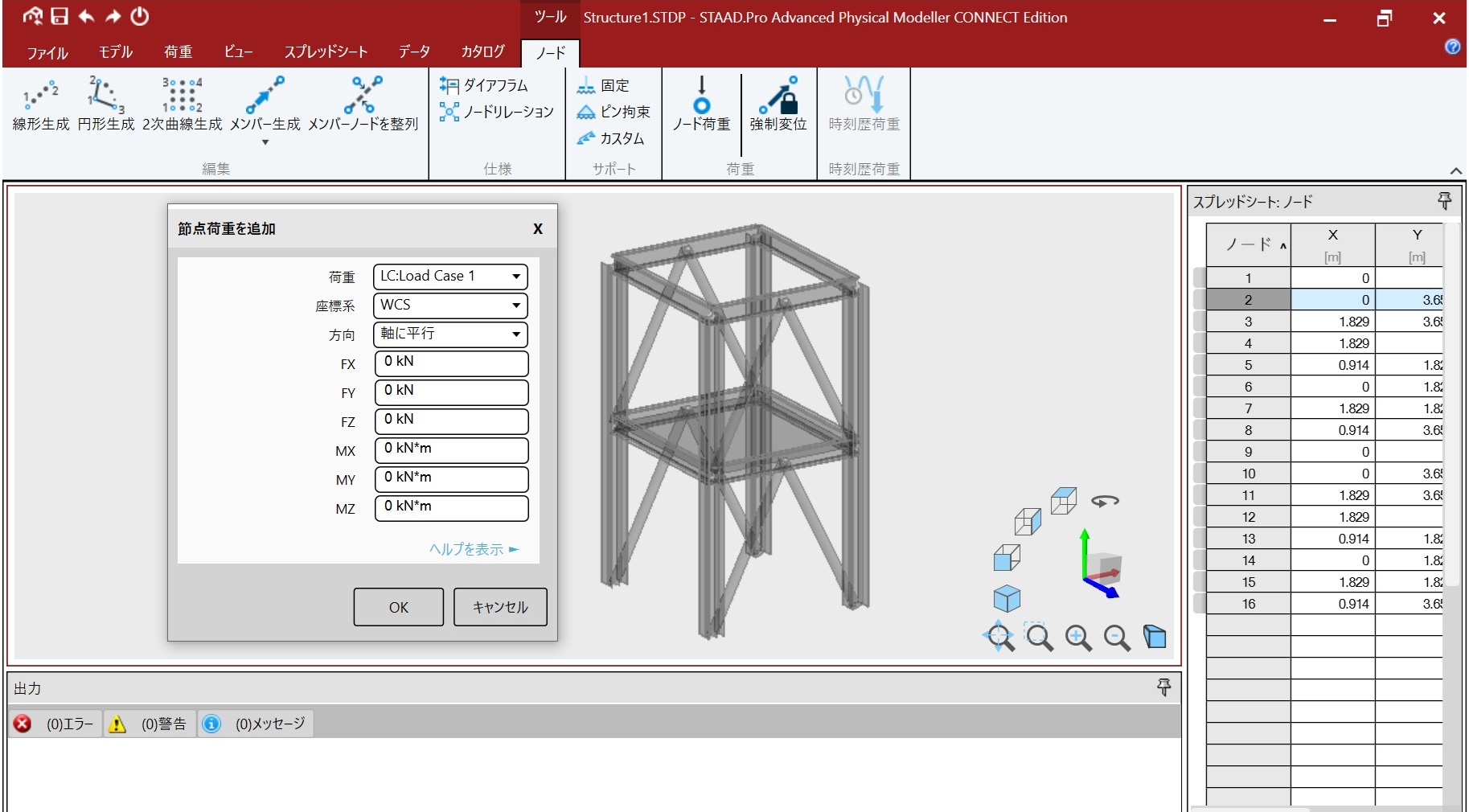Click the FX force input field

pyautogui.click(x=451, y=363)
